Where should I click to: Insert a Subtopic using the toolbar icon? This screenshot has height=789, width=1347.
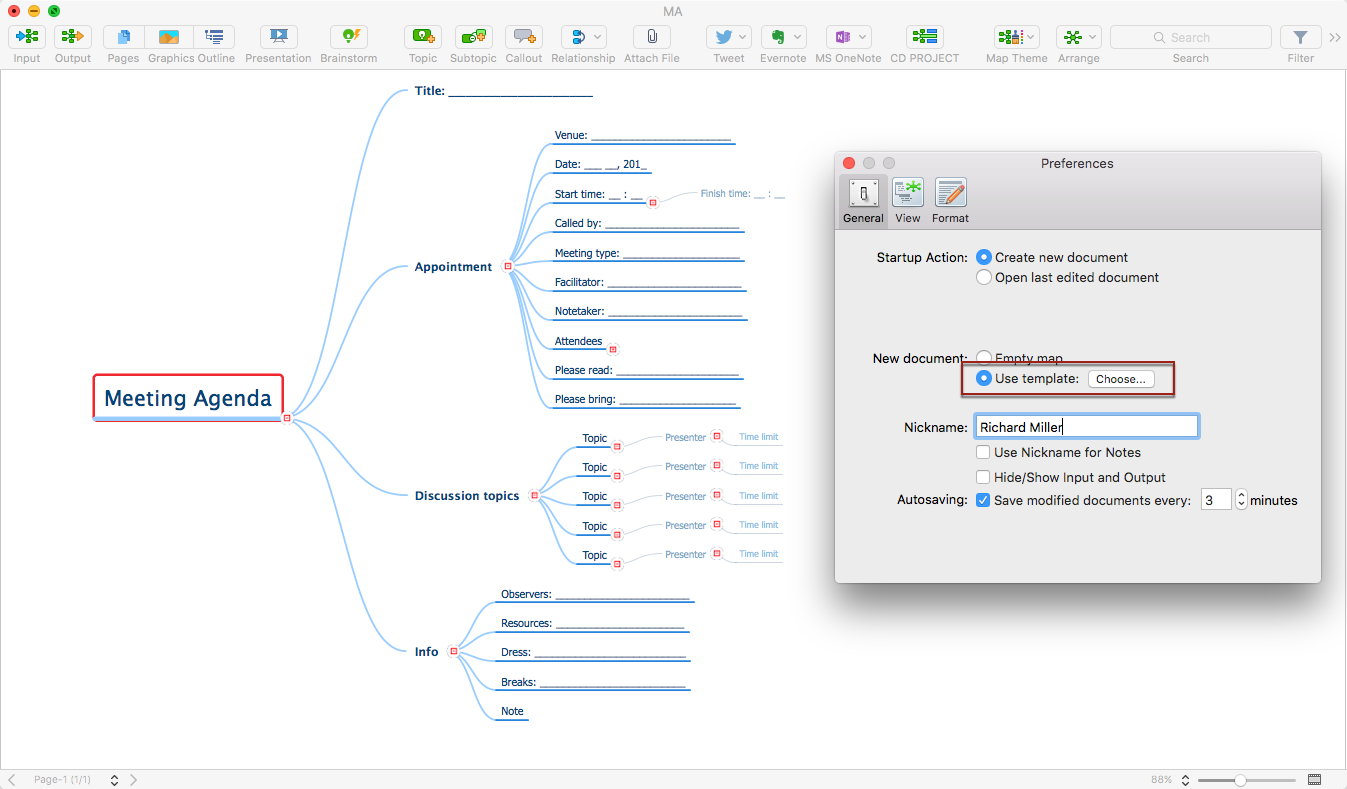[x=473, y=37]
